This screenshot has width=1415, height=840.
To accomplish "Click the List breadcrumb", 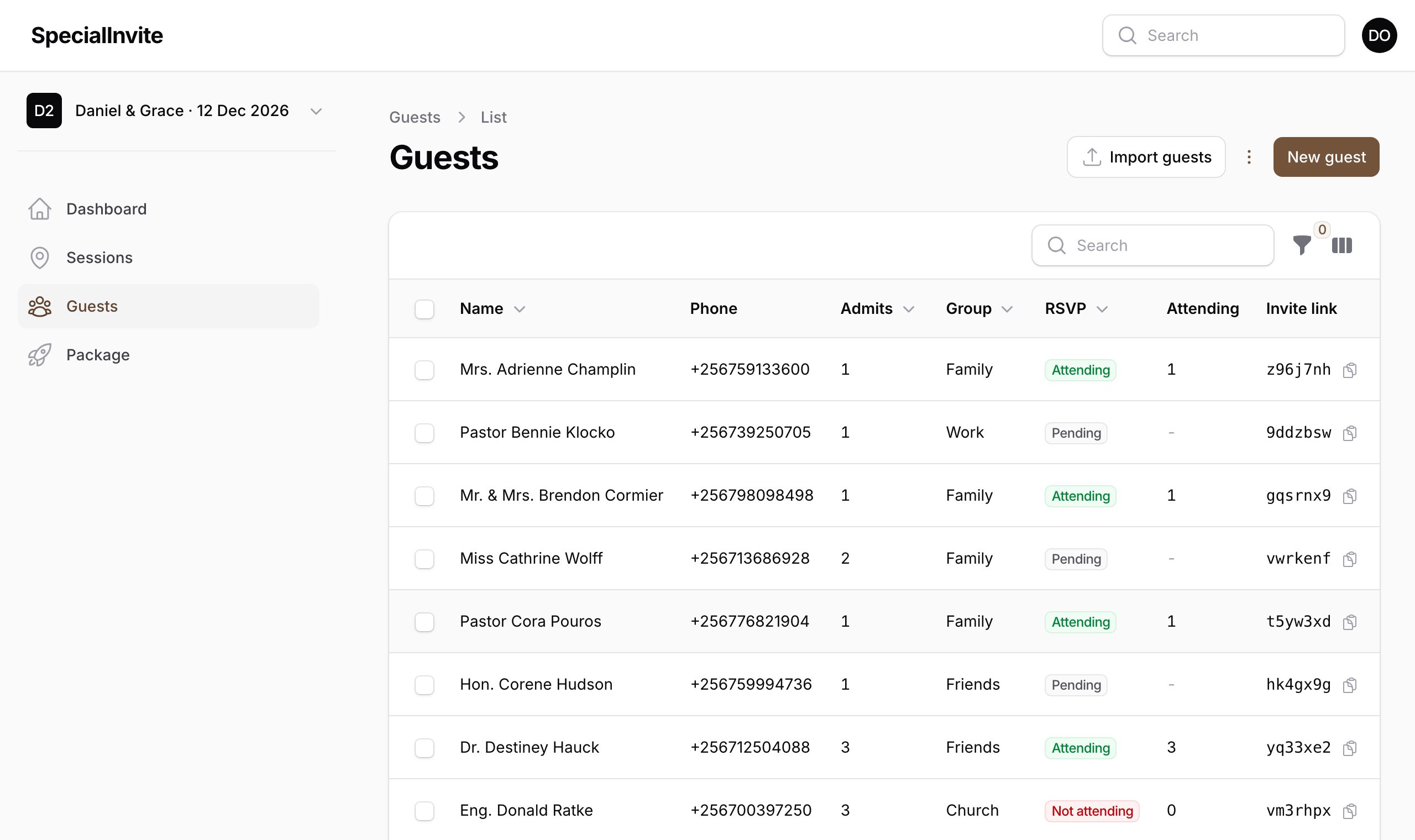I will (x=494, y=117).
